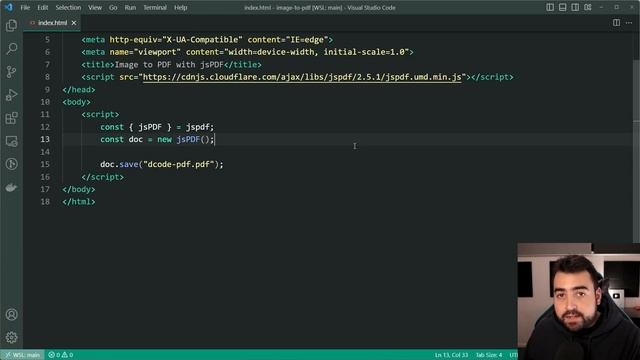Viewport: 640px width, 360px height.
Task: Open the Source Control view
Action: 11,72
